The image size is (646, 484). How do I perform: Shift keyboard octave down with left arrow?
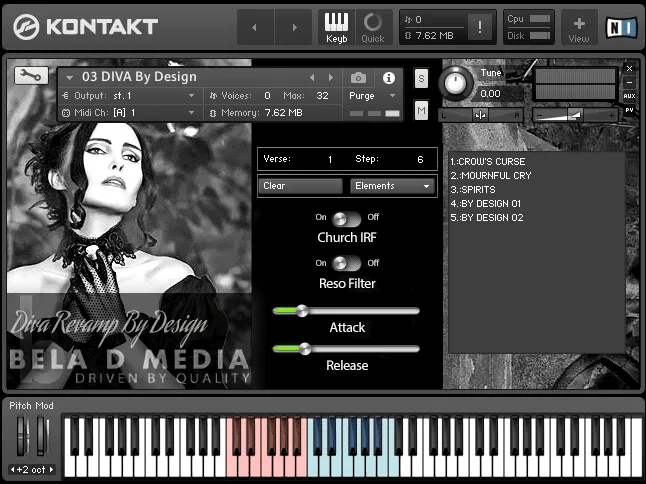pos(12,469)
